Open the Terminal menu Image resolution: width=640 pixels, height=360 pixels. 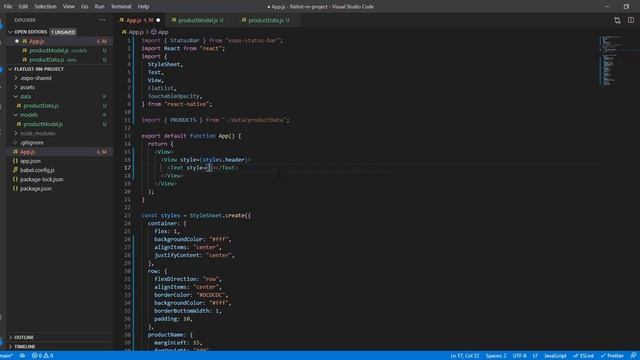[121, 7]
